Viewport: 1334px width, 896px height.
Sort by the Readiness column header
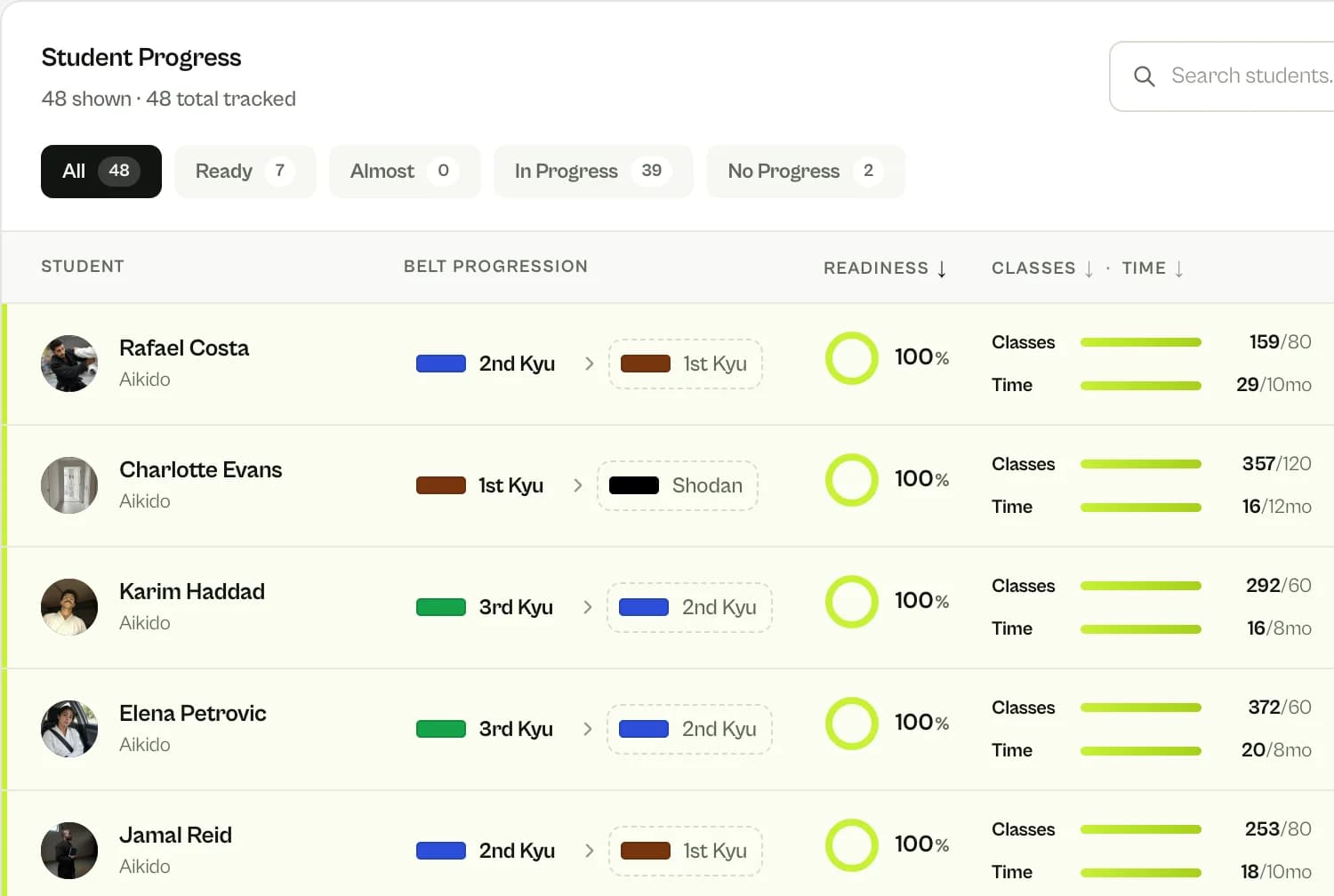pyautogui.click(x=885, y=268)
